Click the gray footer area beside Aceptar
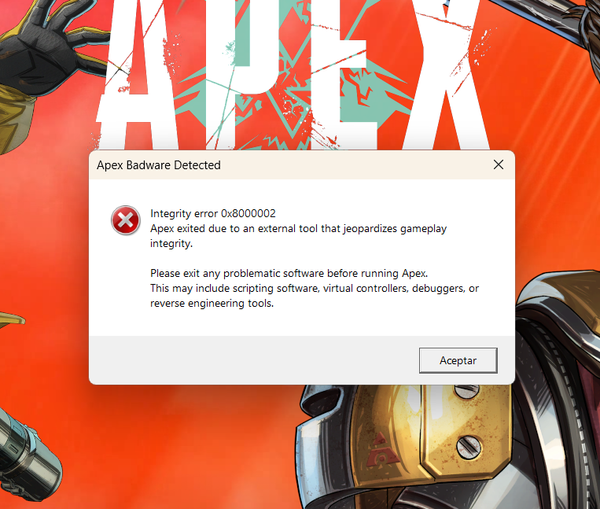This screenshot has width=600, height=509. point(250,360)
